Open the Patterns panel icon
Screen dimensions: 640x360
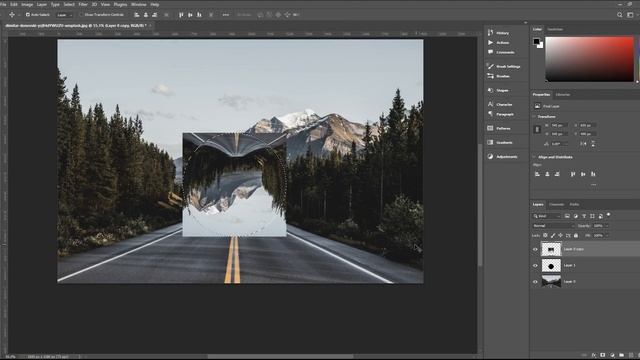click(490, 128)
